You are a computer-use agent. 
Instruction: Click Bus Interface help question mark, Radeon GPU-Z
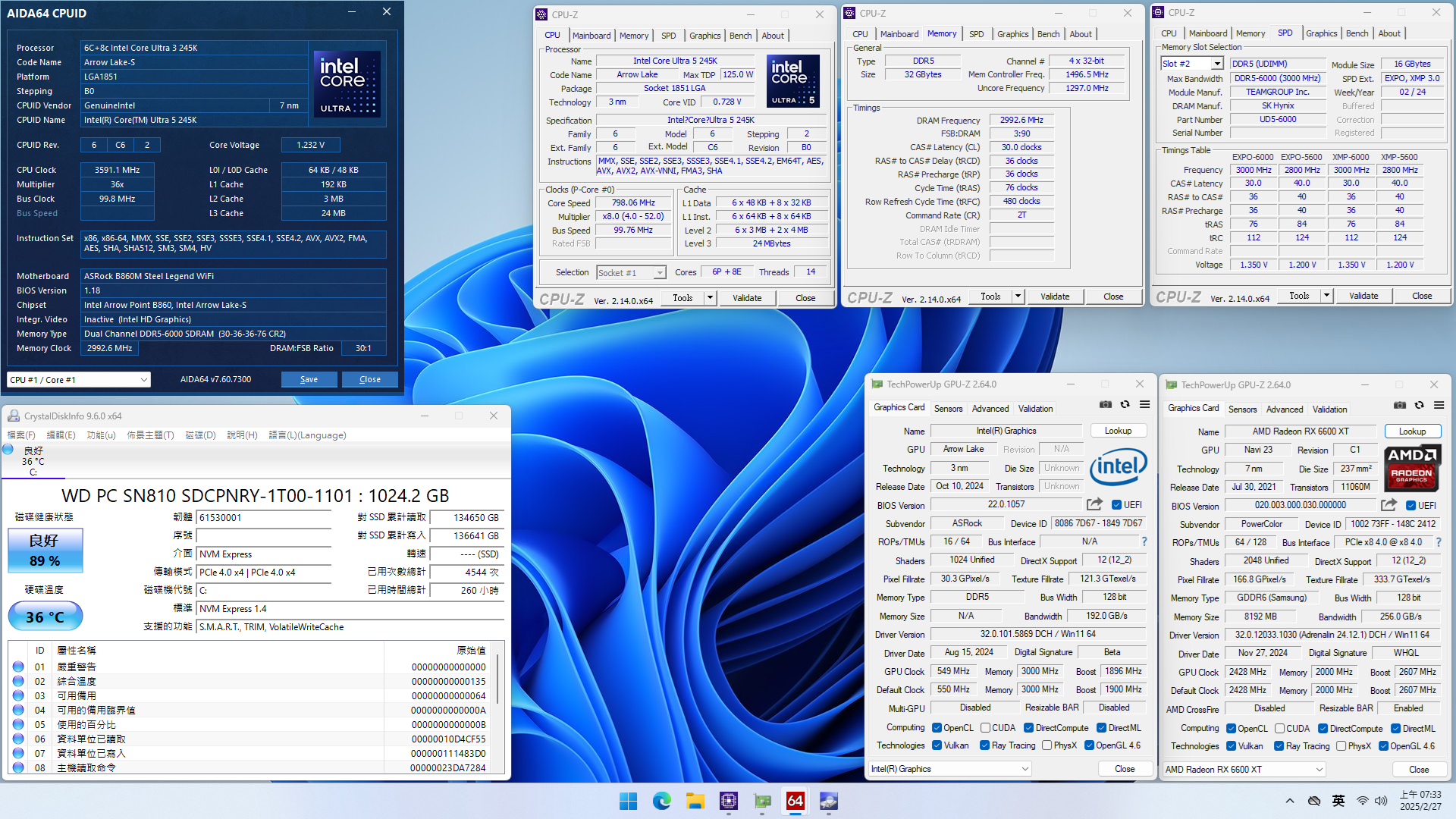coord(1439,542)
